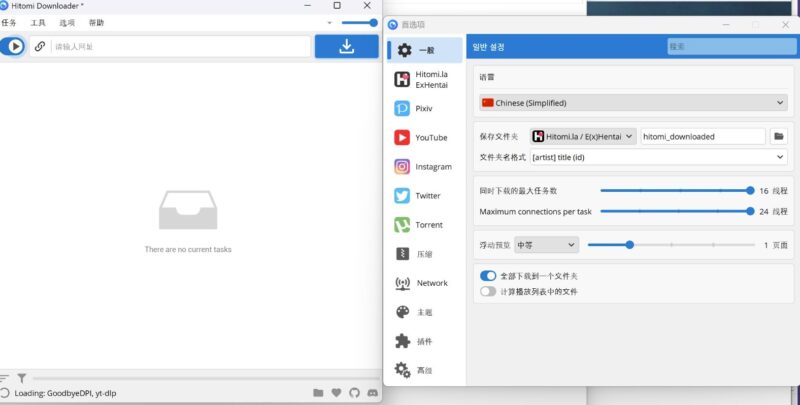Image resolution: width=800 pixels, height=405 pixels.
Task: Open the 帮助 menu
Action: click(95, 22)
